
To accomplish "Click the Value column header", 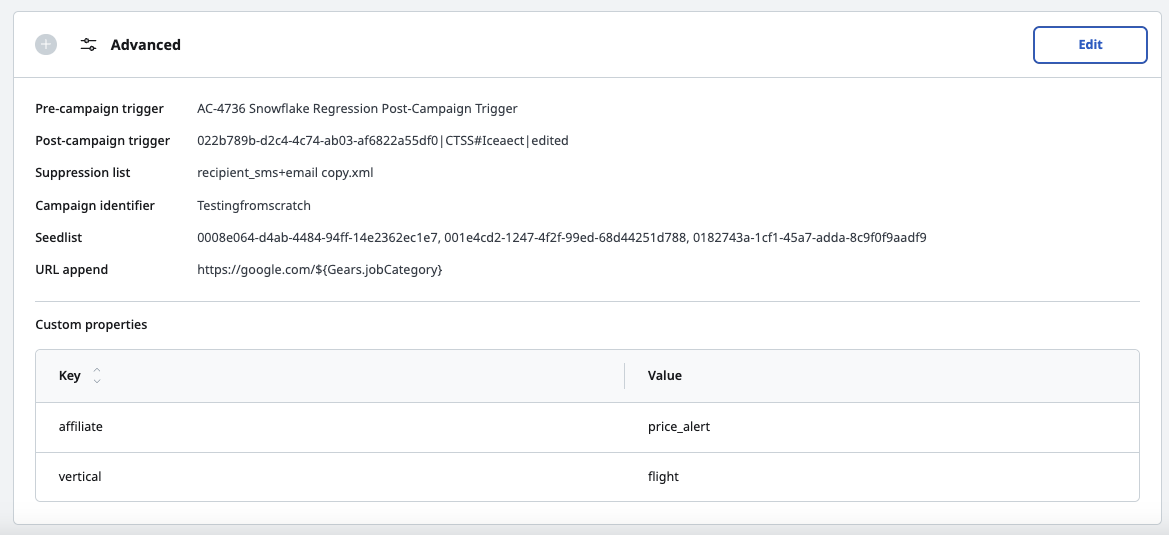I will (x=665, y=376).
